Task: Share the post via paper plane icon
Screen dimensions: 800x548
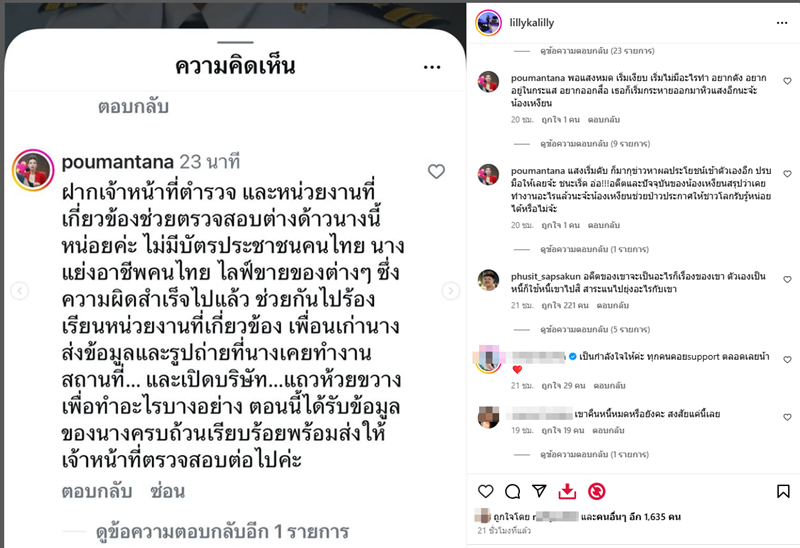Action: (x=539, y=491)
